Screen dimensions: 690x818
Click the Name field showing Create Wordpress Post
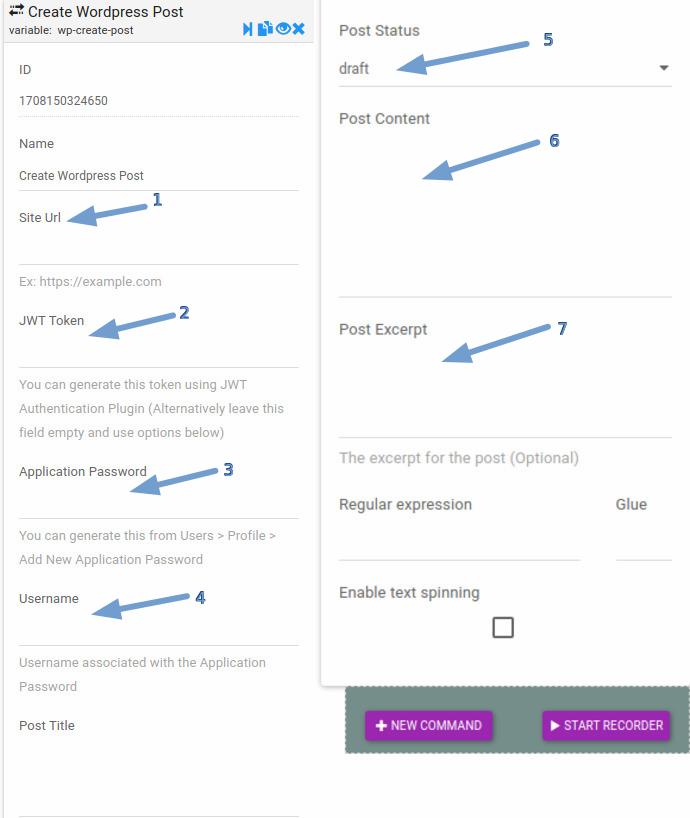click(159, 175)
